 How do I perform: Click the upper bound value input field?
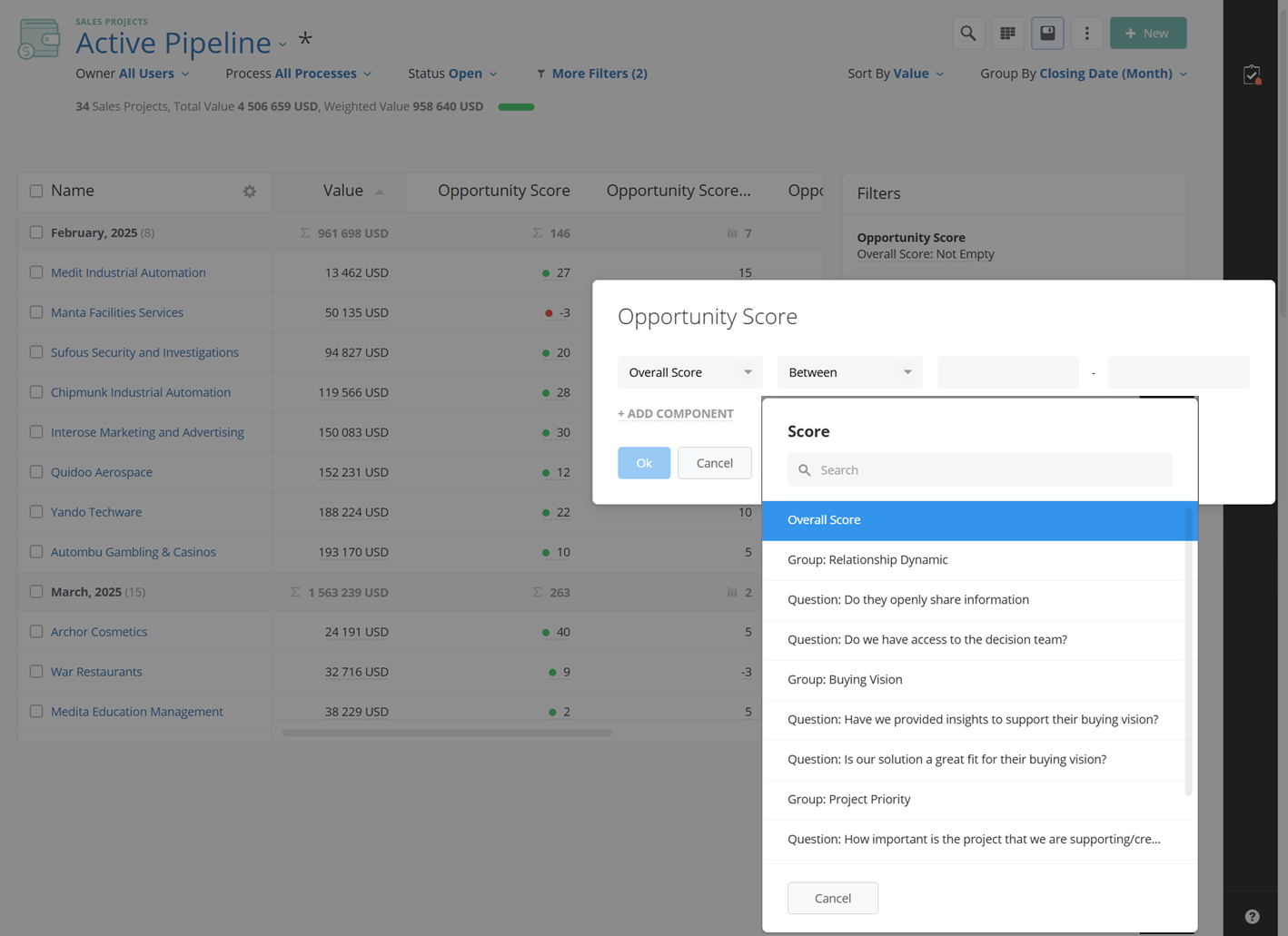pyautogui.click(x=1179, y=372)
